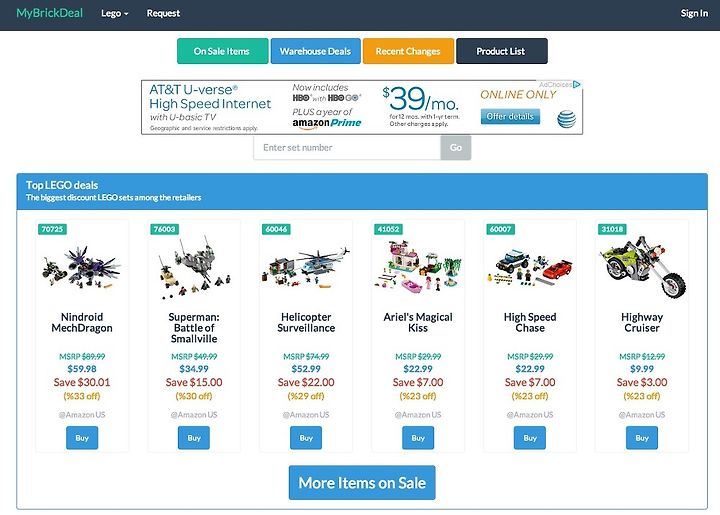The height and width of the screenshot is (515, 720).
Task: Buy the Nindroid MechDragon set
Action: 82,438
